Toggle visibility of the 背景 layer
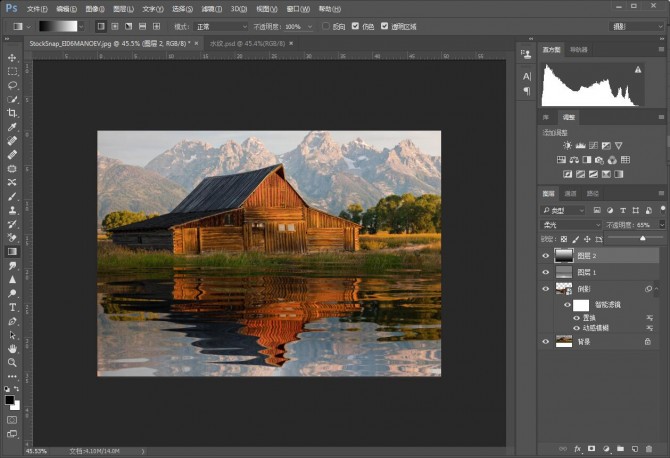 tap(546, 341)
